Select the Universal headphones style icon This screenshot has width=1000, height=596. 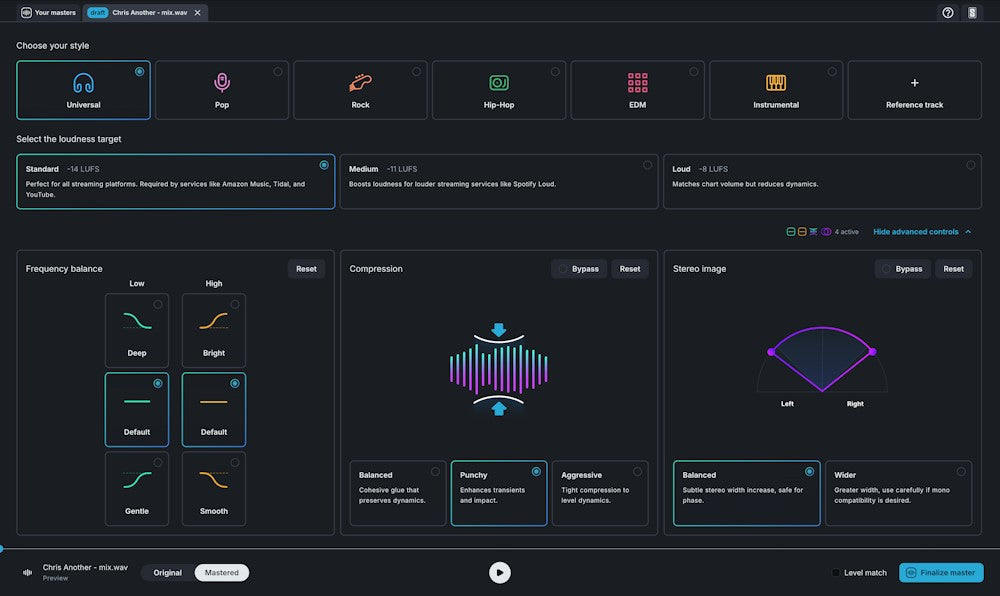click(x=83, y=83)
